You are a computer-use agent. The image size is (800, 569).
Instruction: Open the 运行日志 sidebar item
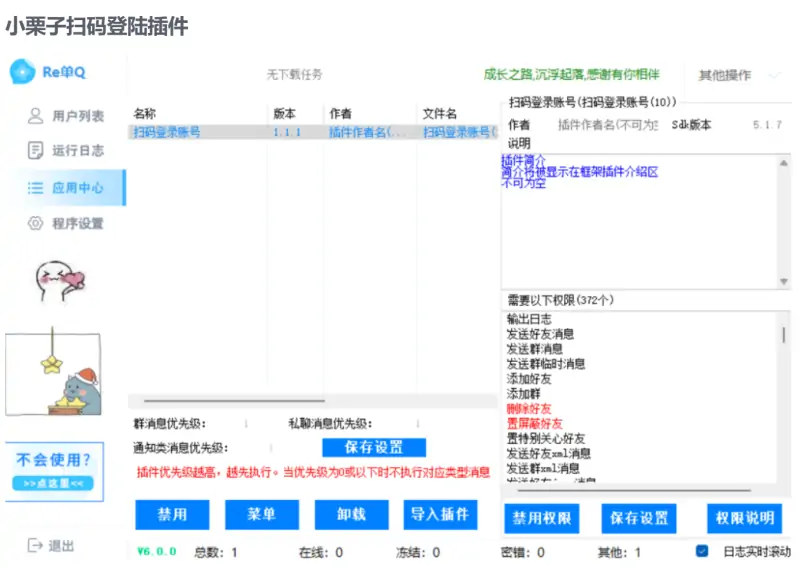[x=66, y=151]
